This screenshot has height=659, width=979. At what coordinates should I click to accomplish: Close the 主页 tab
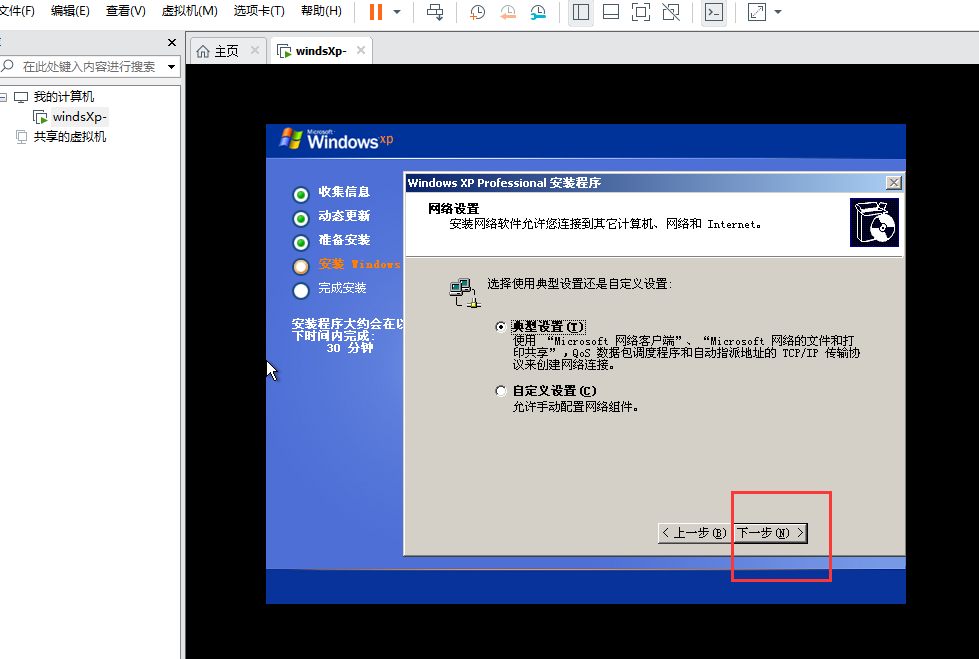click(x=255, y=51)
